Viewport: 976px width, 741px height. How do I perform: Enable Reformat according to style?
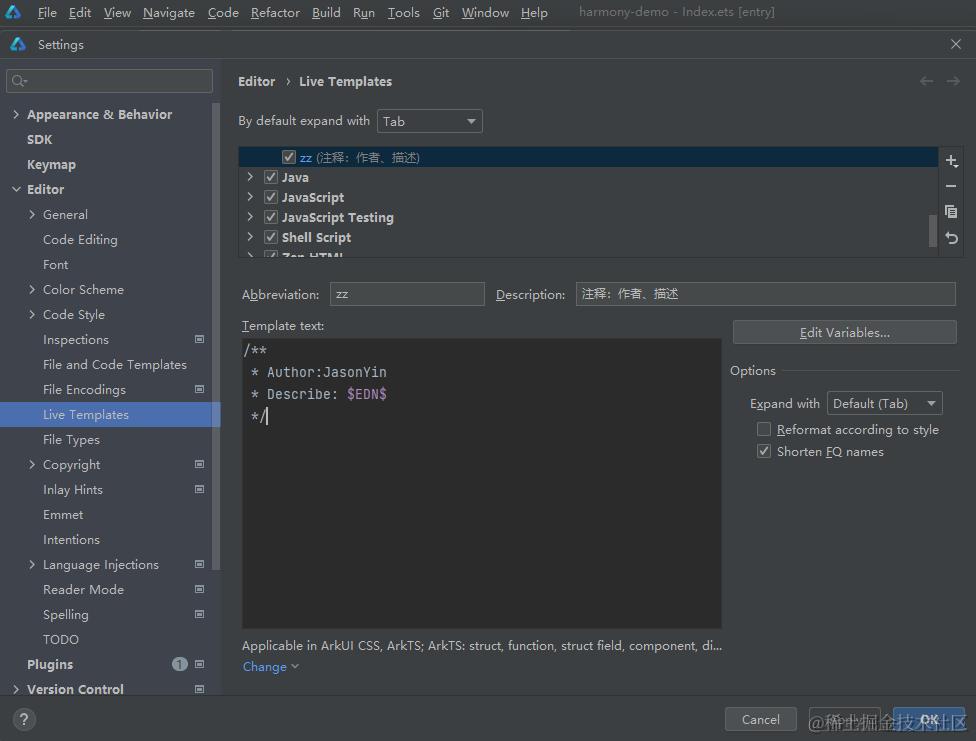coord(764,429)
